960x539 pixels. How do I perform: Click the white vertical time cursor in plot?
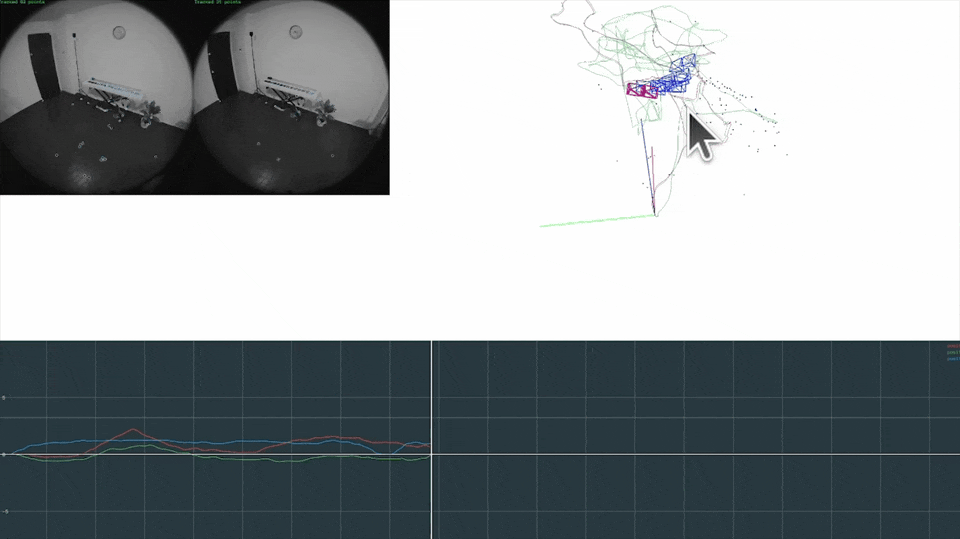point(432,440)
